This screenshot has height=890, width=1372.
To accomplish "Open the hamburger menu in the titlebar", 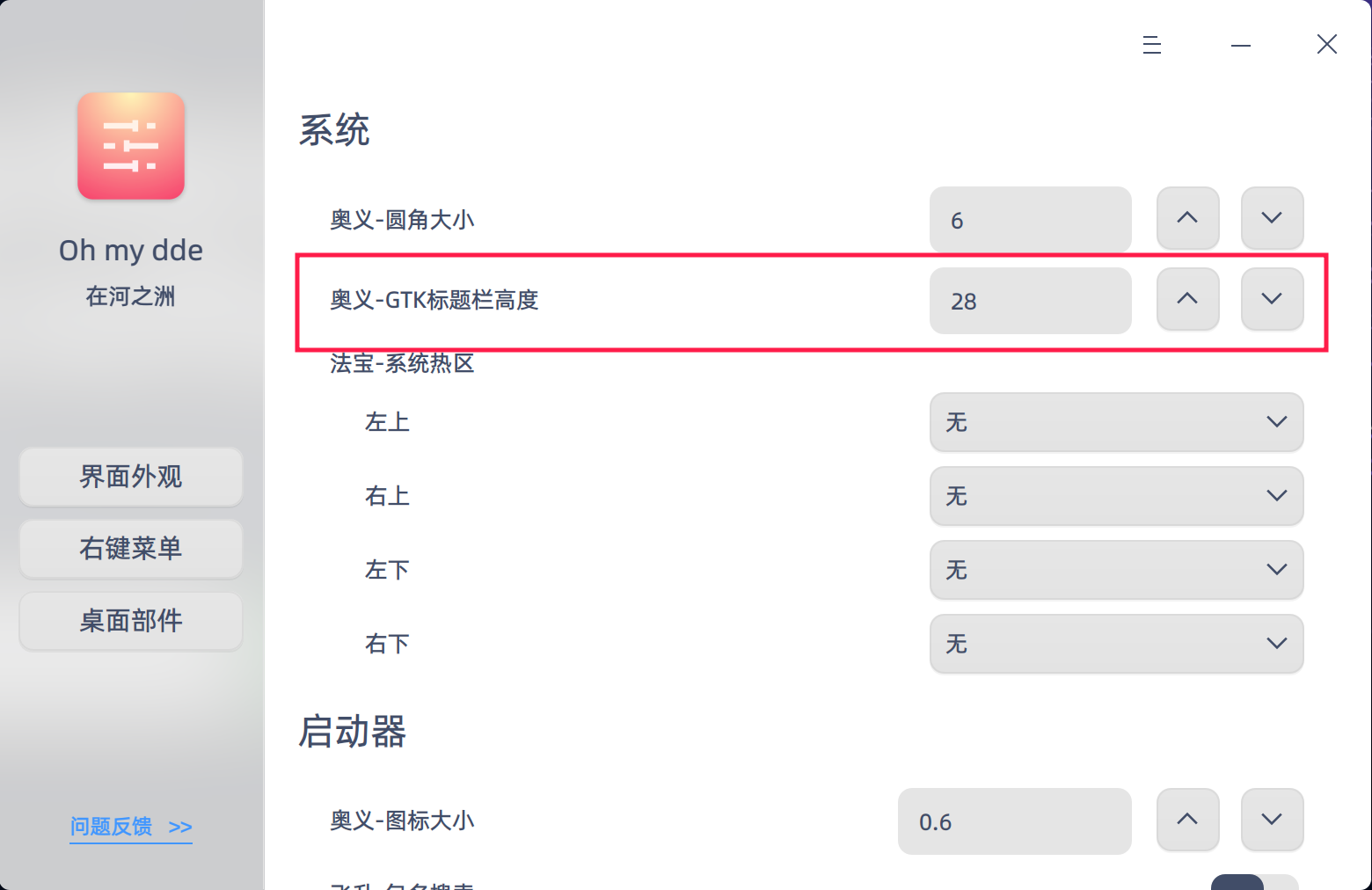I will 1152,44.
